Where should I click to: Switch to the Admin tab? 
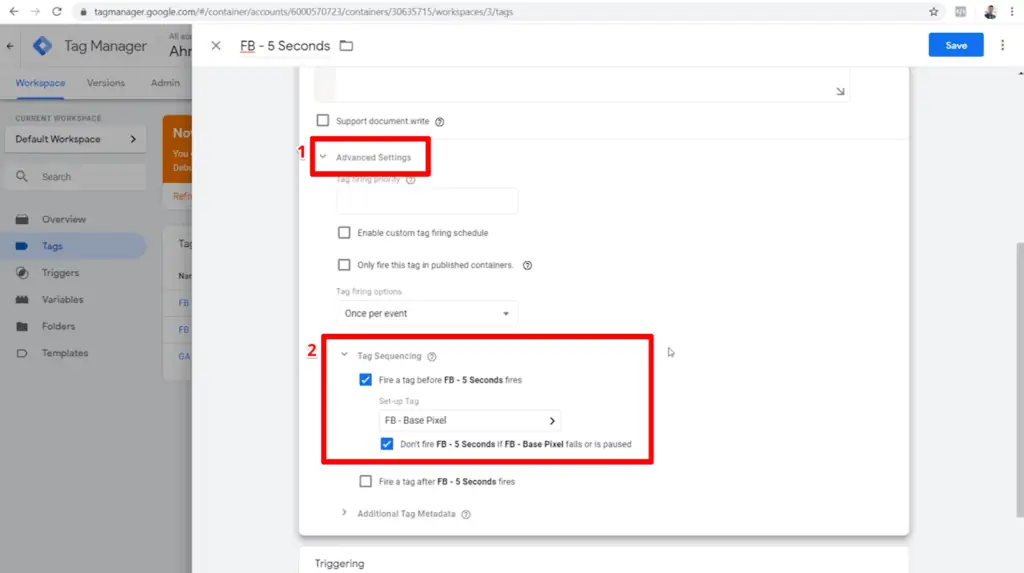click(165, 83)
